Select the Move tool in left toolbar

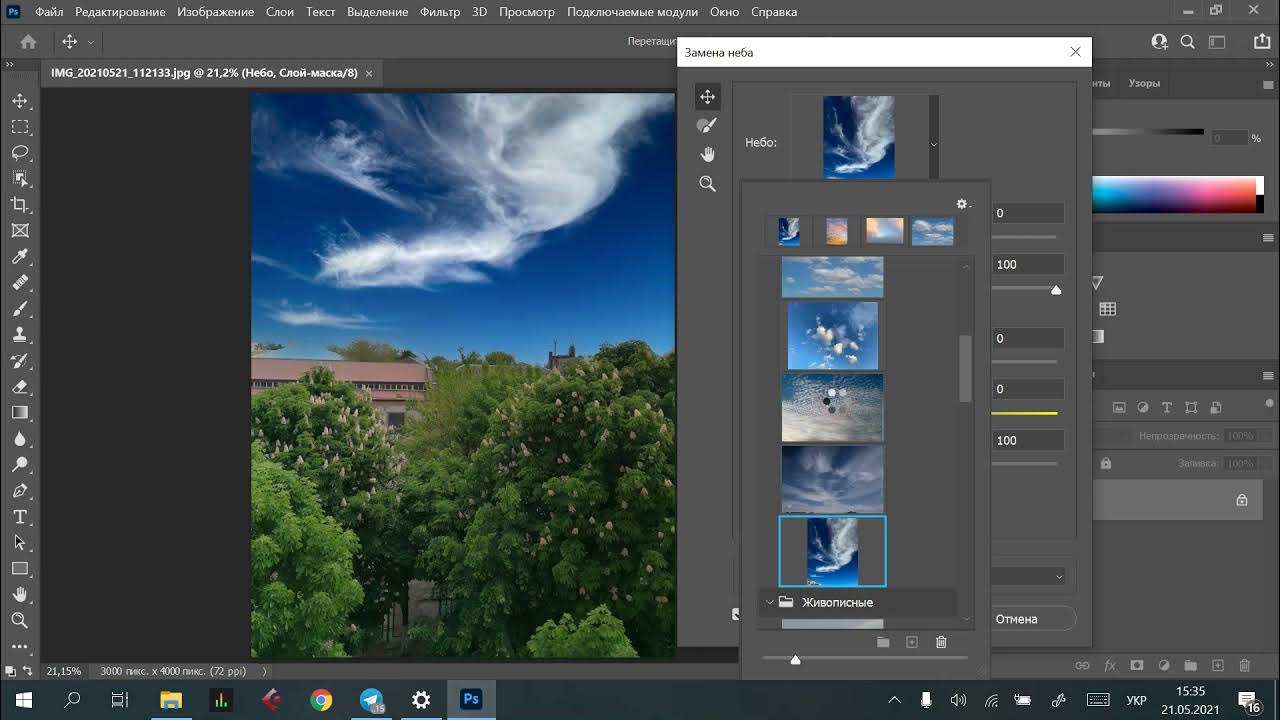[19, 101]
